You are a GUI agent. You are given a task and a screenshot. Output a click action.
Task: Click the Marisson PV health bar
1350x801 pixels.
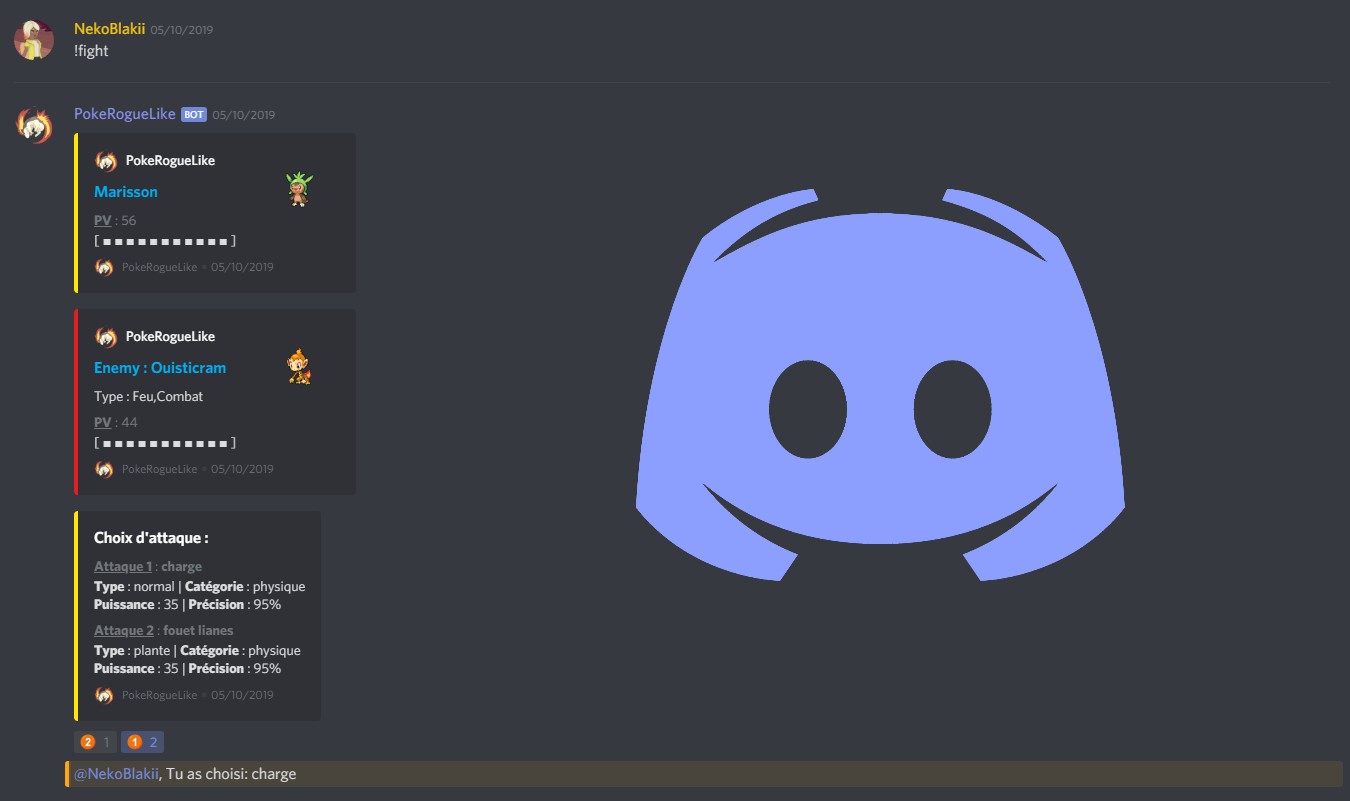coord(165,241)
